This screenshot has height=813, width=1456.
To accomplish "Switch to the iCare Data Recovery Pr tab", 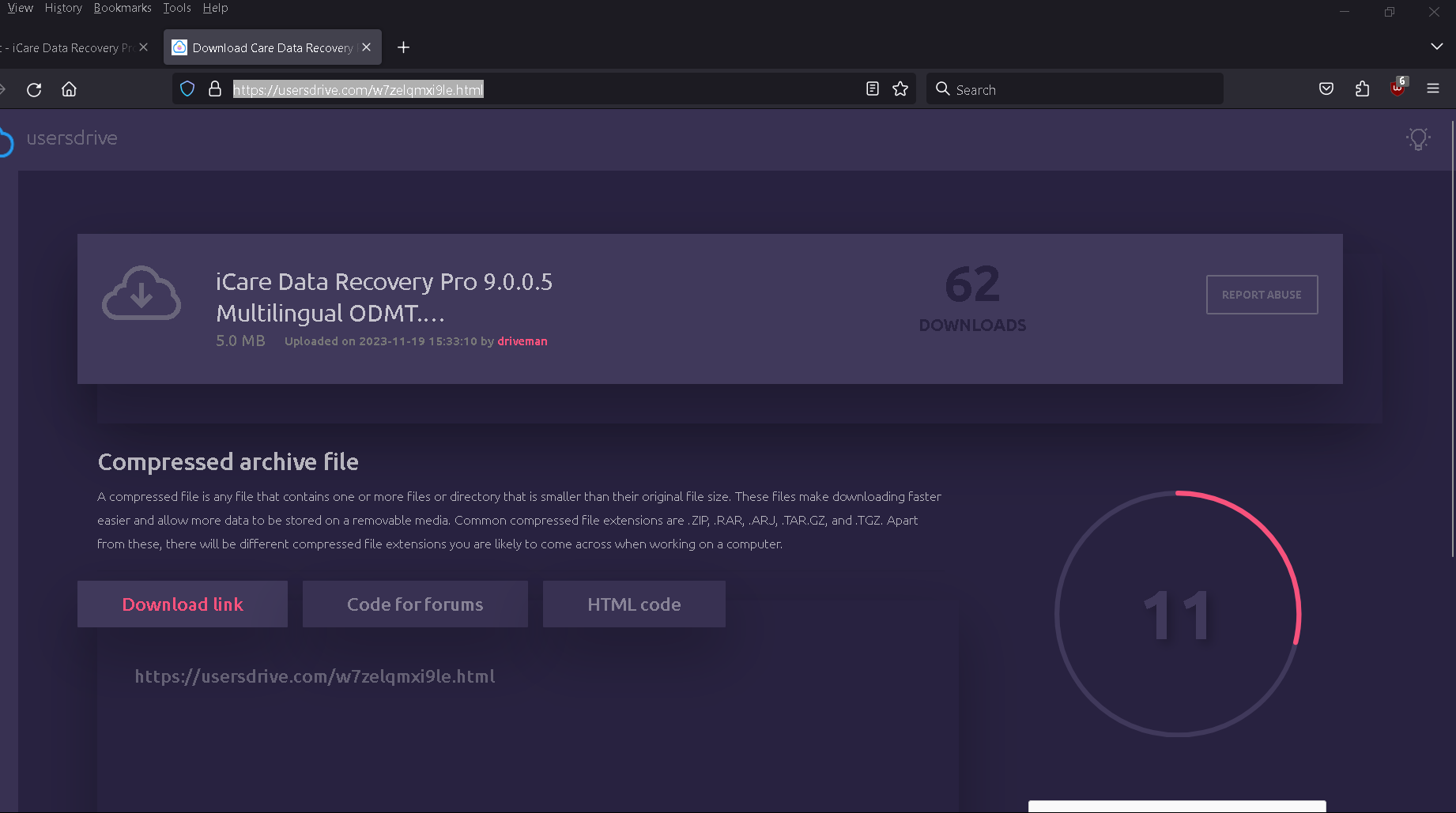I will (71, 47).
